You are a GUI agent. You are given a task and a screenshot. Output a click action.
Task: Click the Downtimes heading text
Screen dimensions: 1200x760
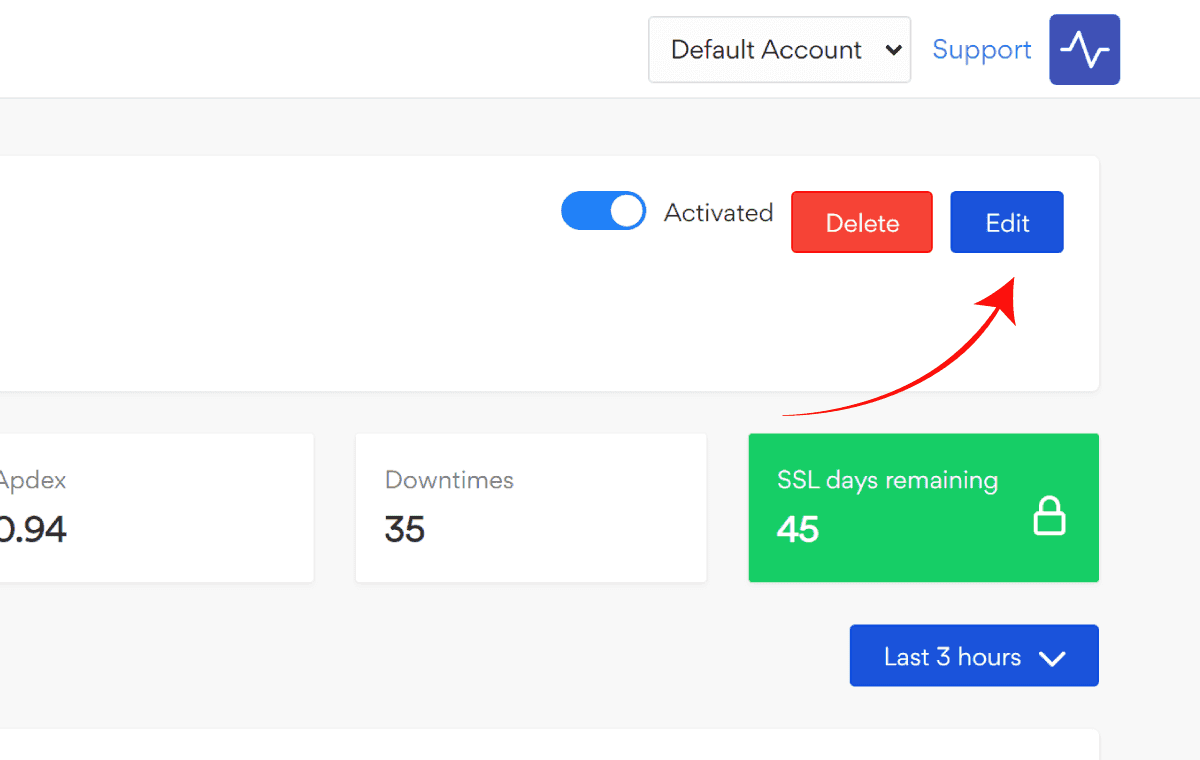(449, 480)
